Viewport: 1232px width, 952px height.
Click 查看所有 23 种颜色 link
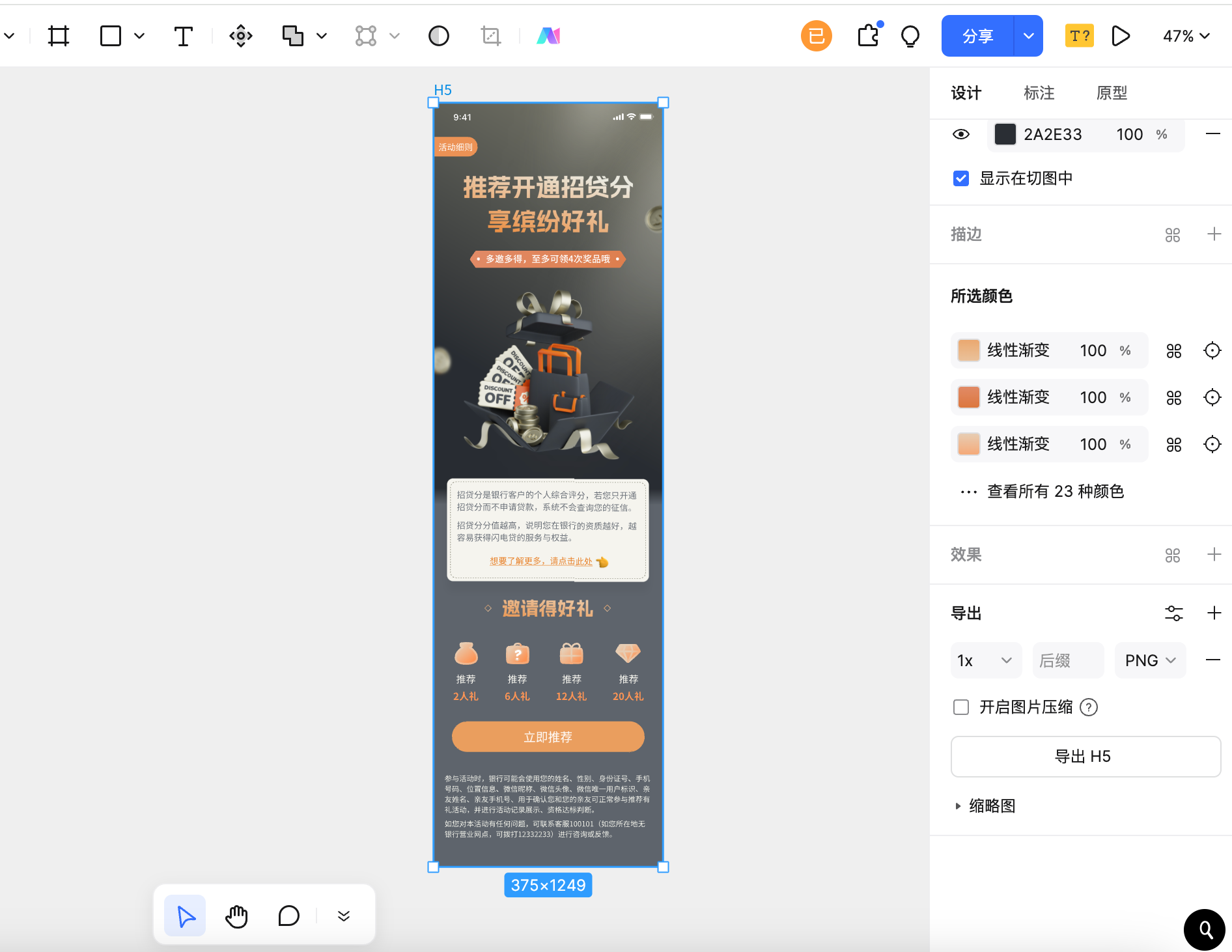1056,492
